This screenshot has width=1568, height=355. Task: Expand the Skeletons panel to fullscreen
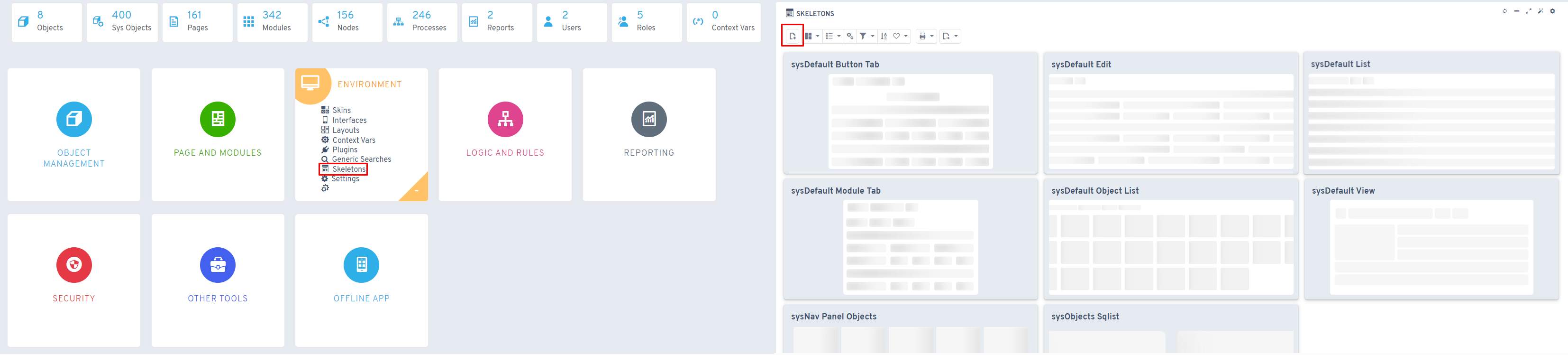pos(1529,11)
